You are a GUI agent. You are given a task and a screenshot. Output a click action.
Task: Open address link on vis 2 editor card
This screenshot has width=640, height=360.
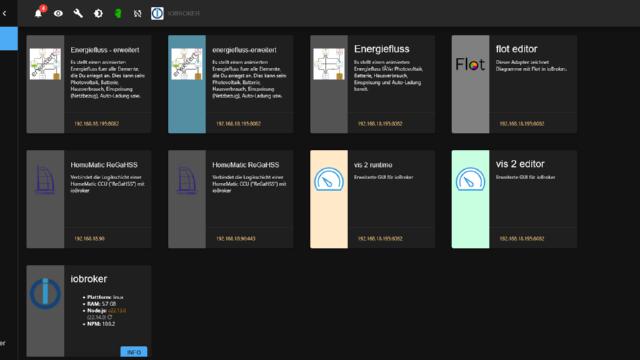pos(522,239)
